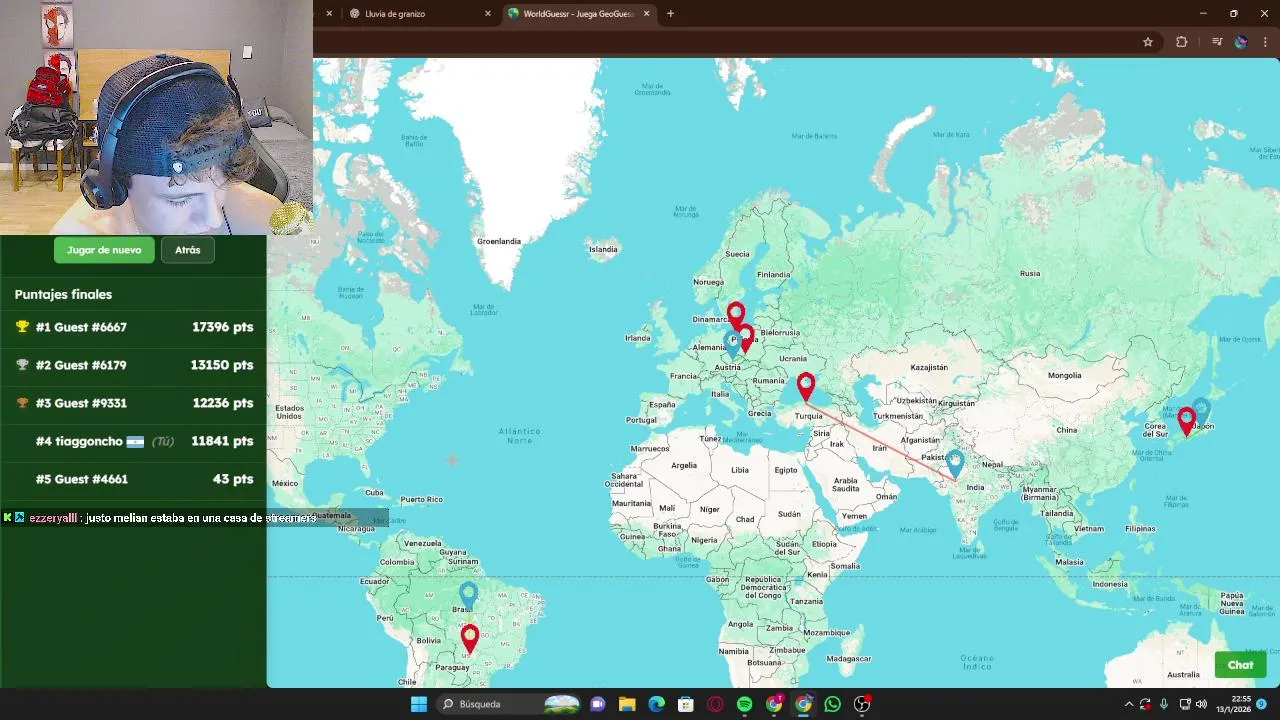Select the #1 Guest #6667 score row
Screen dimensions: 1280x720
(x=134, y=327)
